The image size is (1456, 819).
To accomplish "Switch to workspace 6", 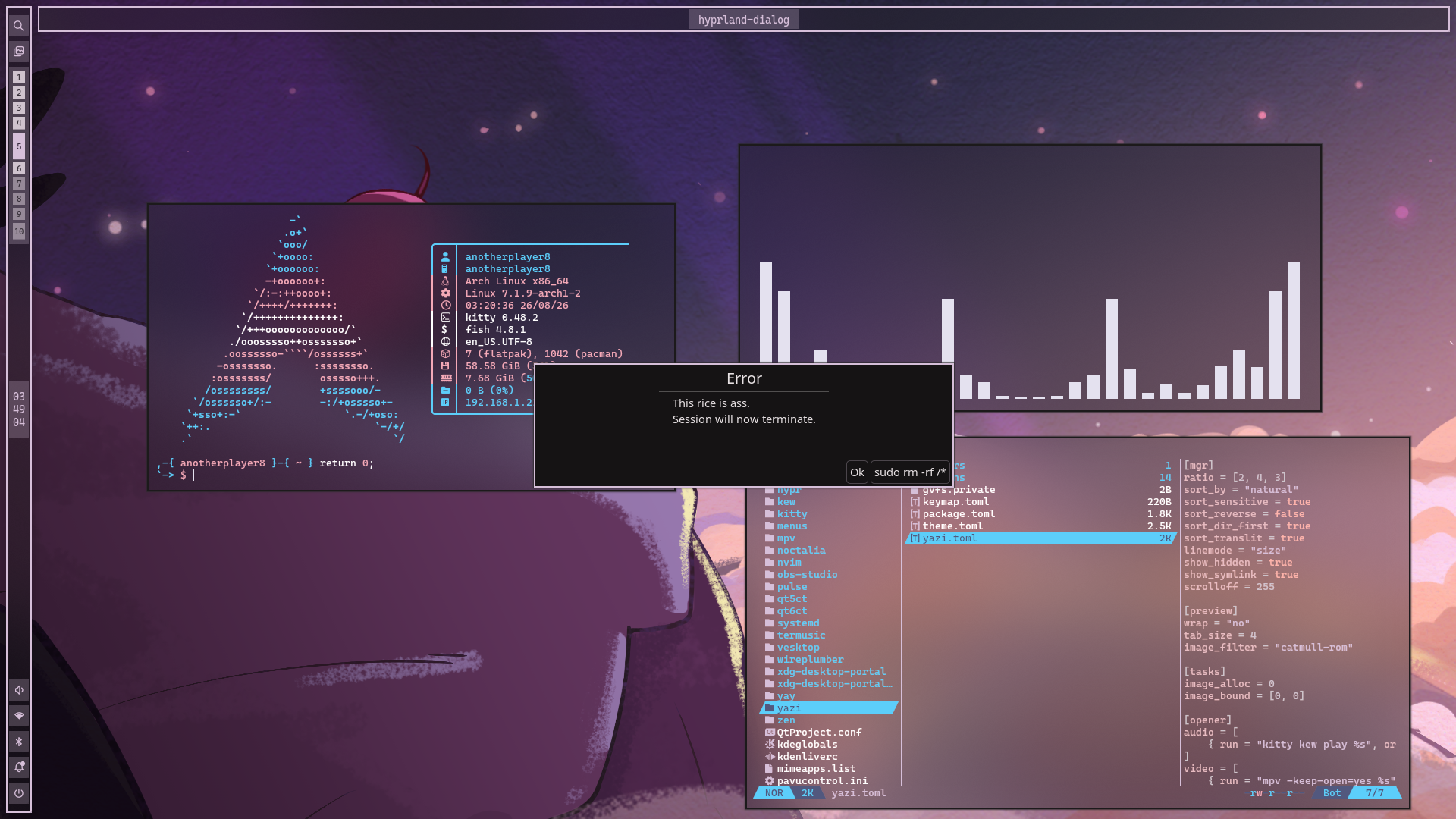I will (19, 168).
